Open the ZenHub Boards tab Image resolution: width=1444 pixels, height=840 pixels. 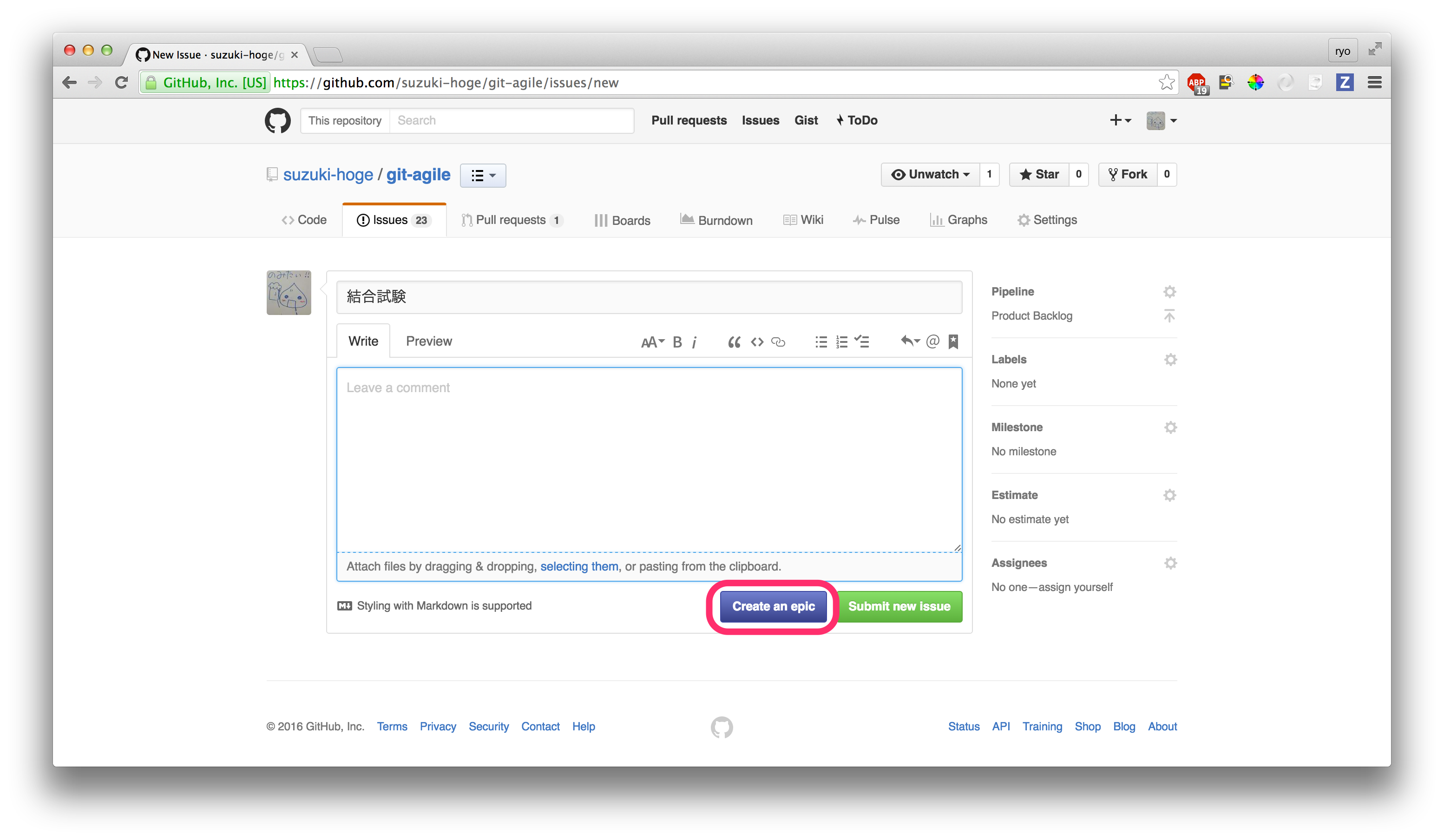click(x=622, y=220)
